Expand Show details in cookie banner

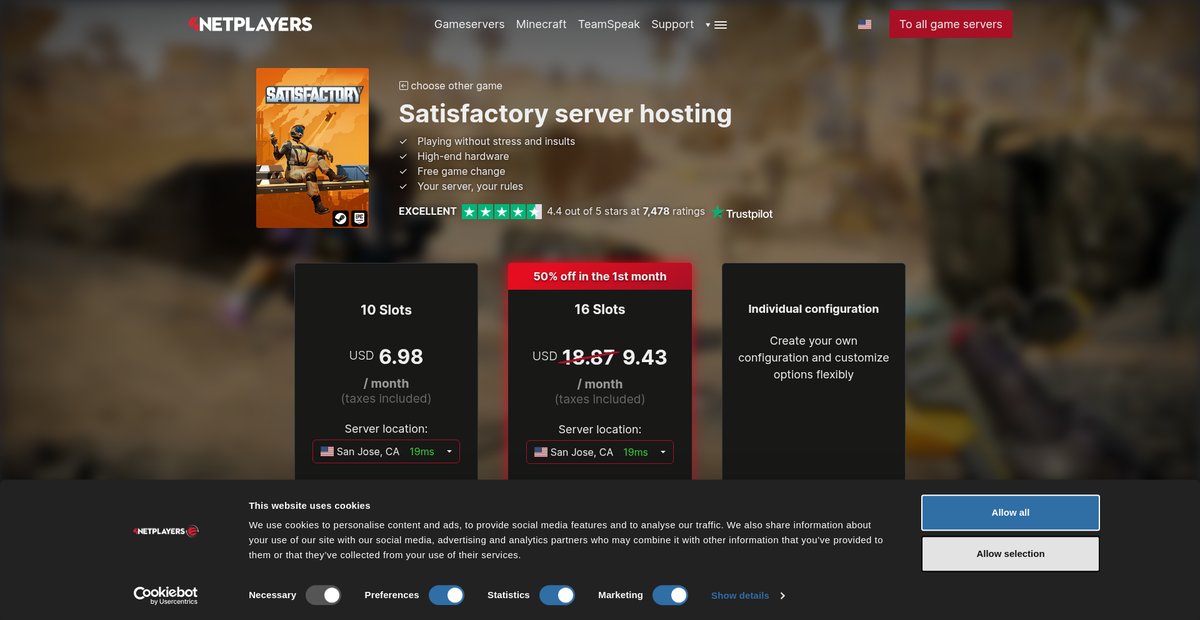tap(748, 595)
